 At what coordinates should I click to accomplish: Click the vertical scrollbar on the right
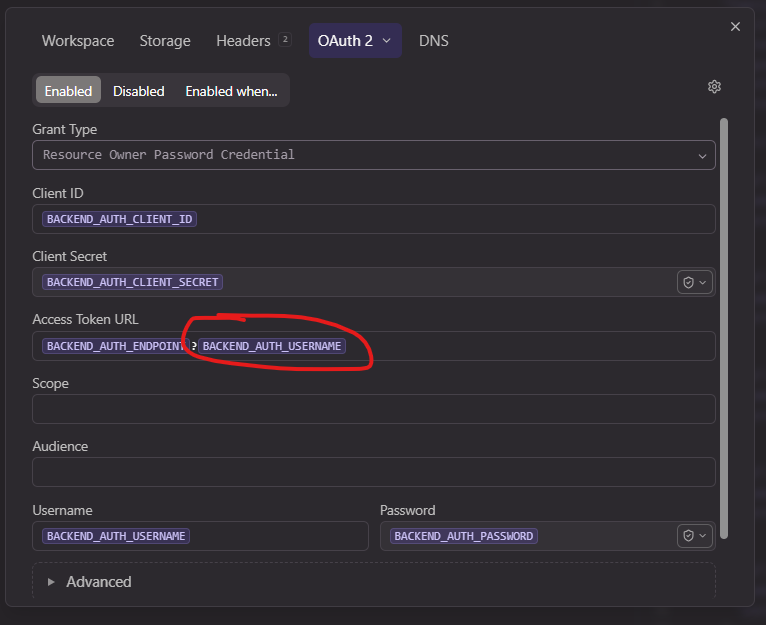point(724,328)
